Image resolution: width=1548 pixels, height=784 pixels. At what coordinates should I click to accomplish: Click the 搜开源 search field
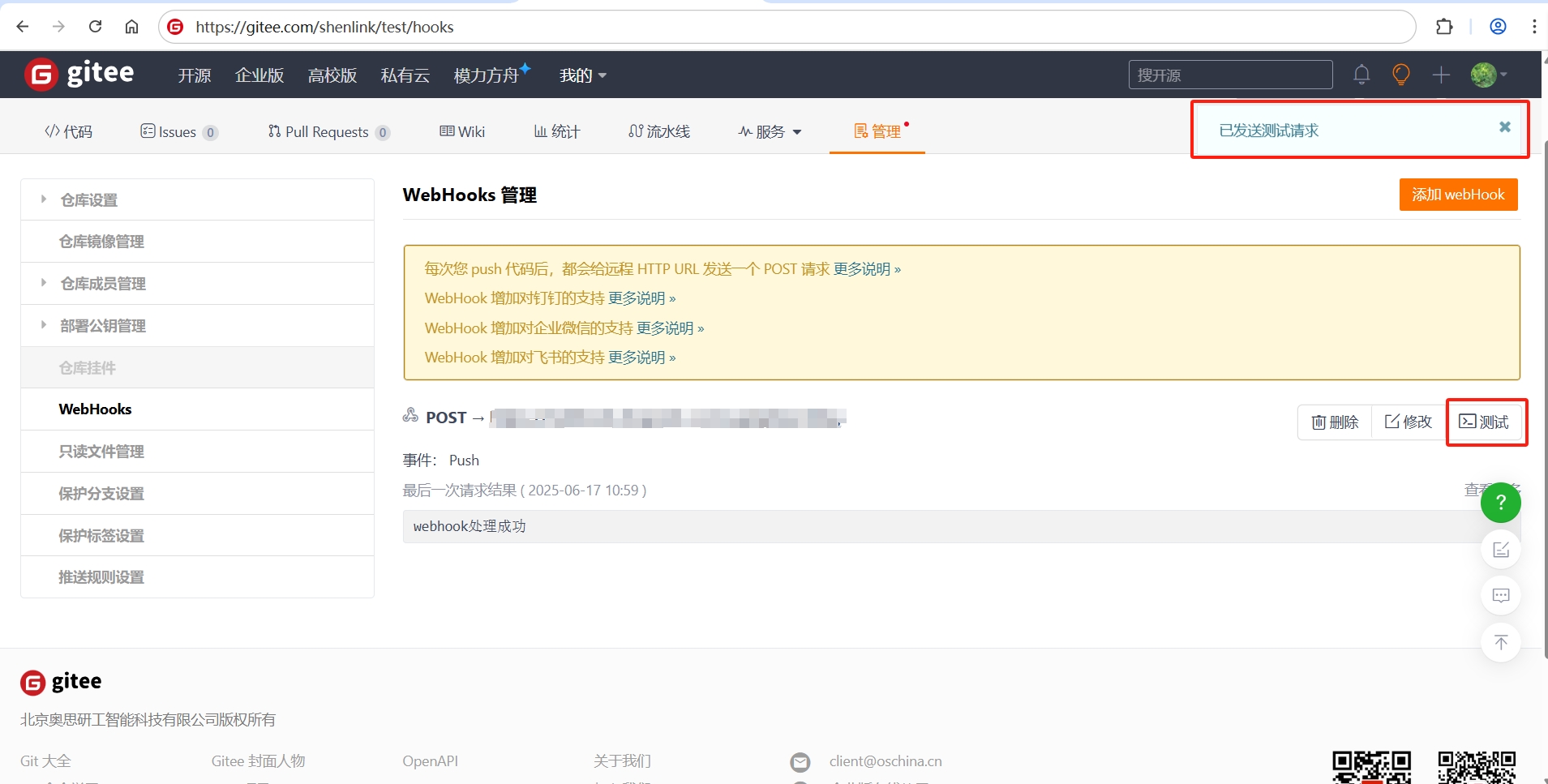point(1229,74)
